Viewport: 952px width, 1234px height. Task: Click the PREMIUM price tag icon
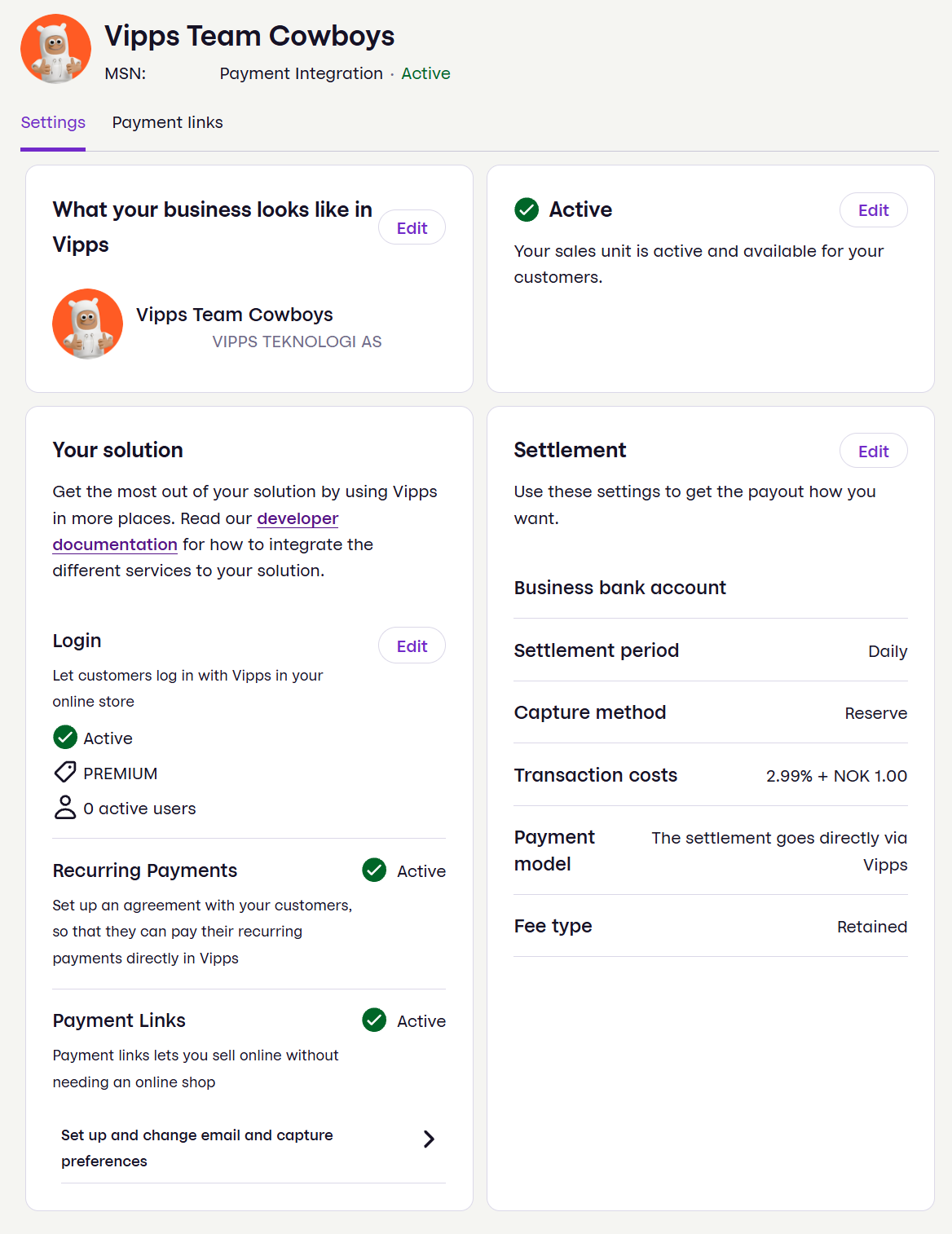click(65, 773)
